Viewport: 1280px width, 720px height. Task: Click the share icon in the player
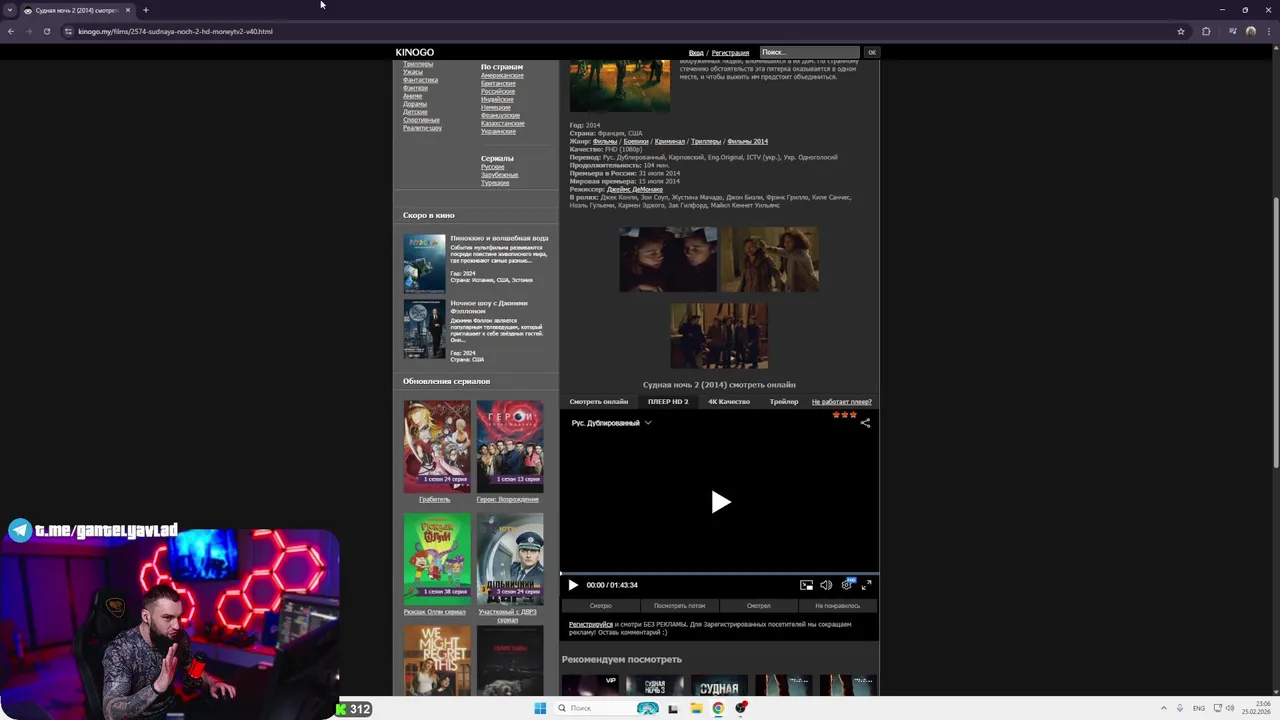[865, 423]
